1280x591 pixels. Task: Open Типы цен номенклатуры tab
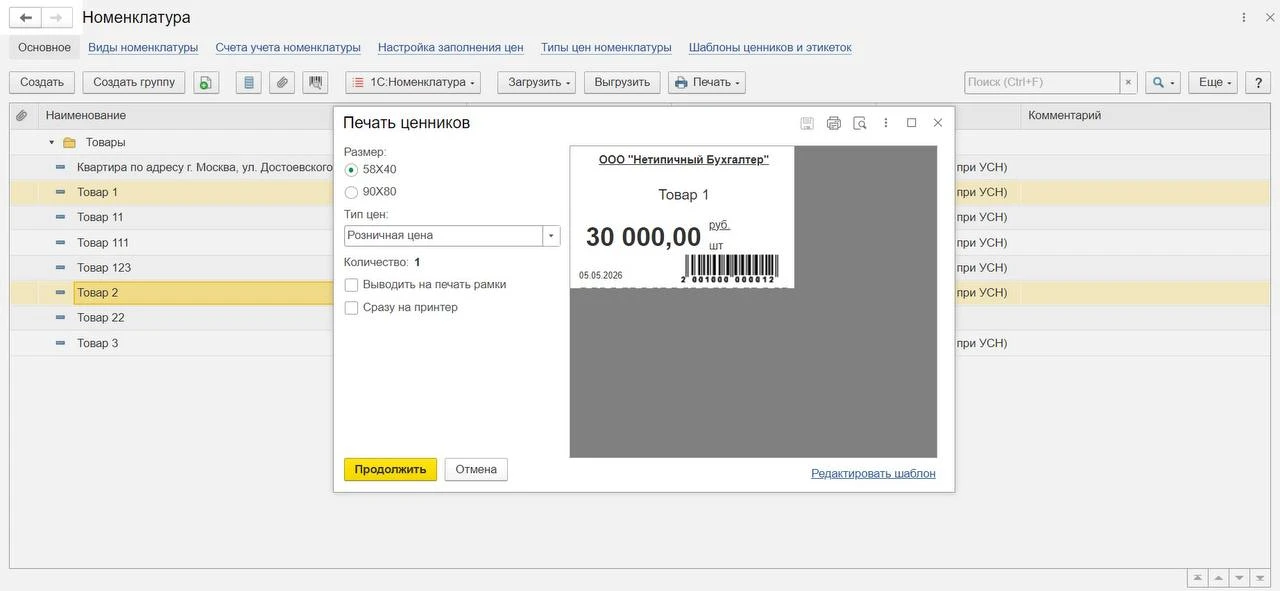[x=606, y=47]
